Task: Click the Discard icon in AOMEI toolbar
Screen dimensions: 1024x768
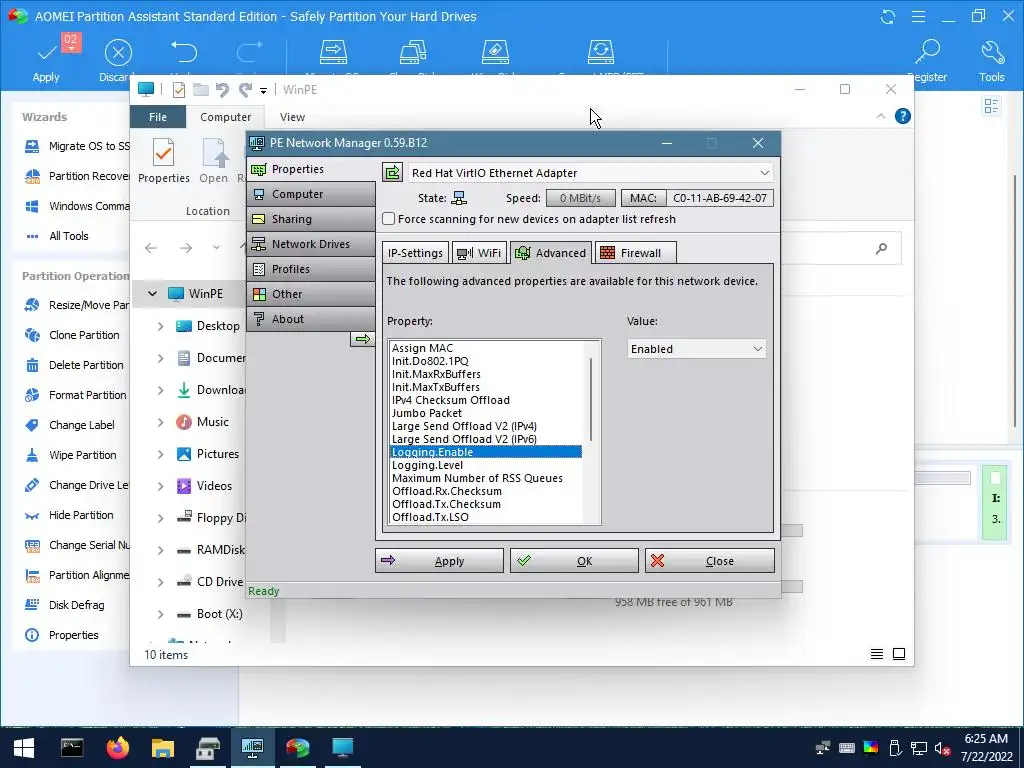Action: (118, 53)
